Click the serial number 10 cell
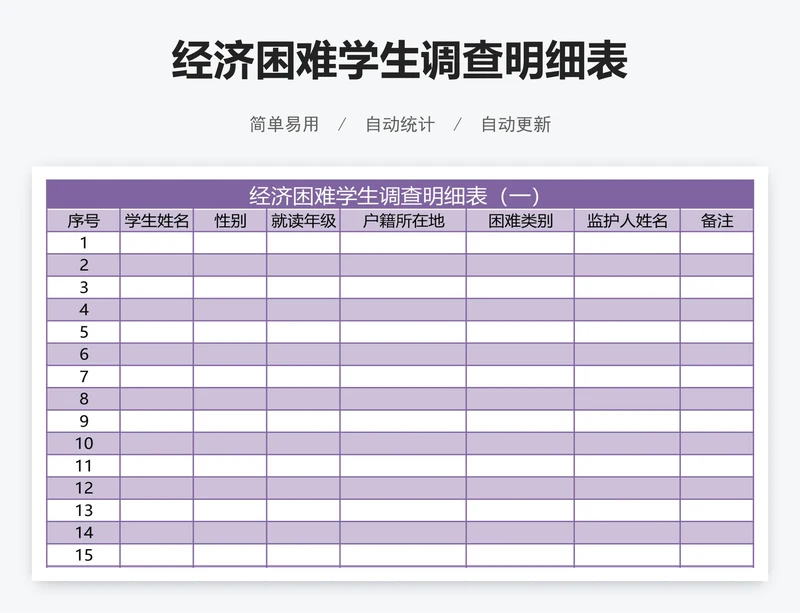The width and height of the screenshot is (800, 613). (x=83, y=444)
